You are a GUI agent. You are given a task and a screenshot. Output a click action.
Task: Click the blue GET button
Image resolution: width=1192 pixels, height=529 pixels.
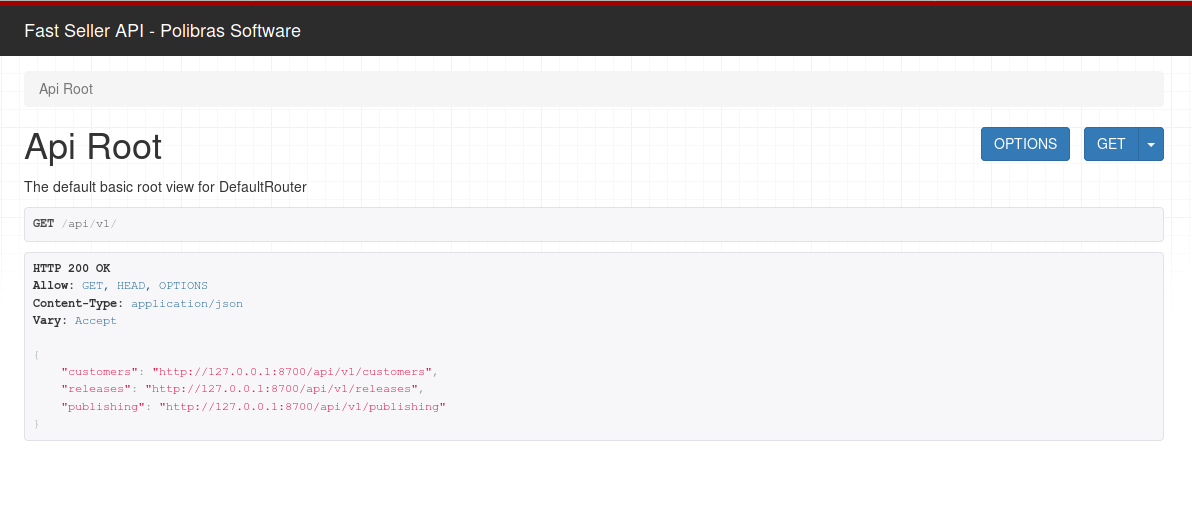tap(1111, 144)
